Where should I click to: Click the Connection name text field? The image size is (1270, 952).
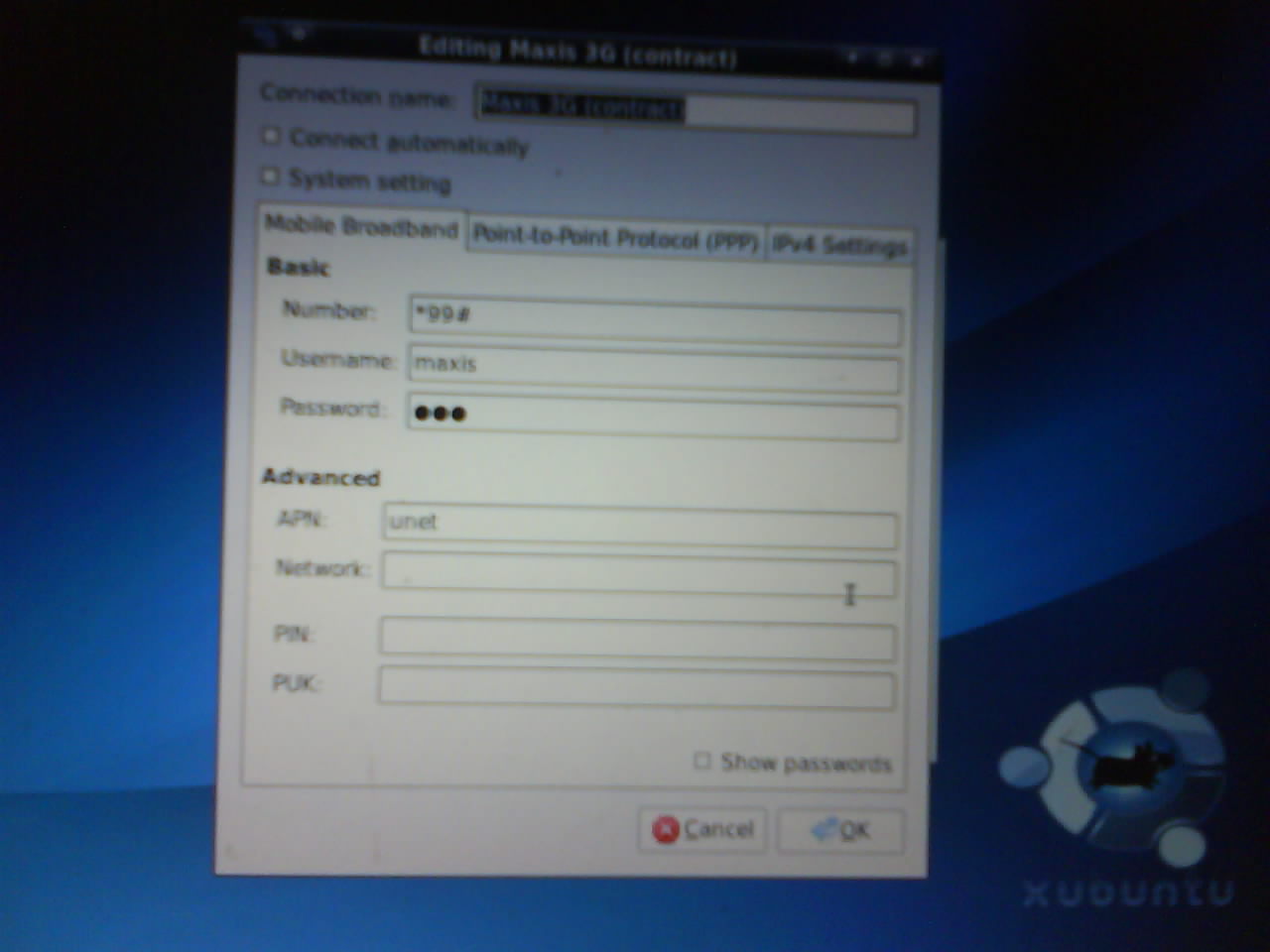click(x=695, y=111)
